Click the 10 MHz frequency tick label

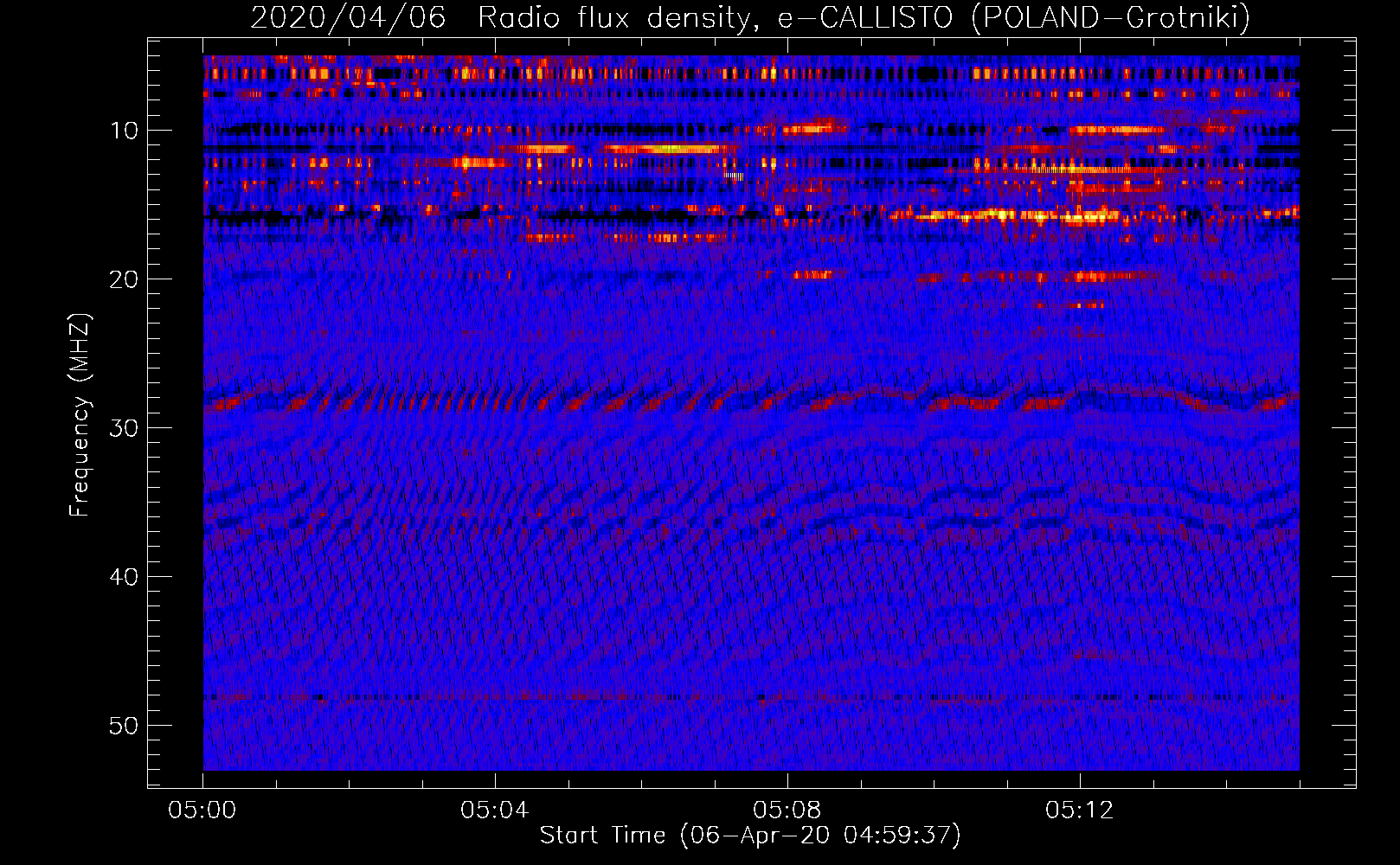coord(125,131)
